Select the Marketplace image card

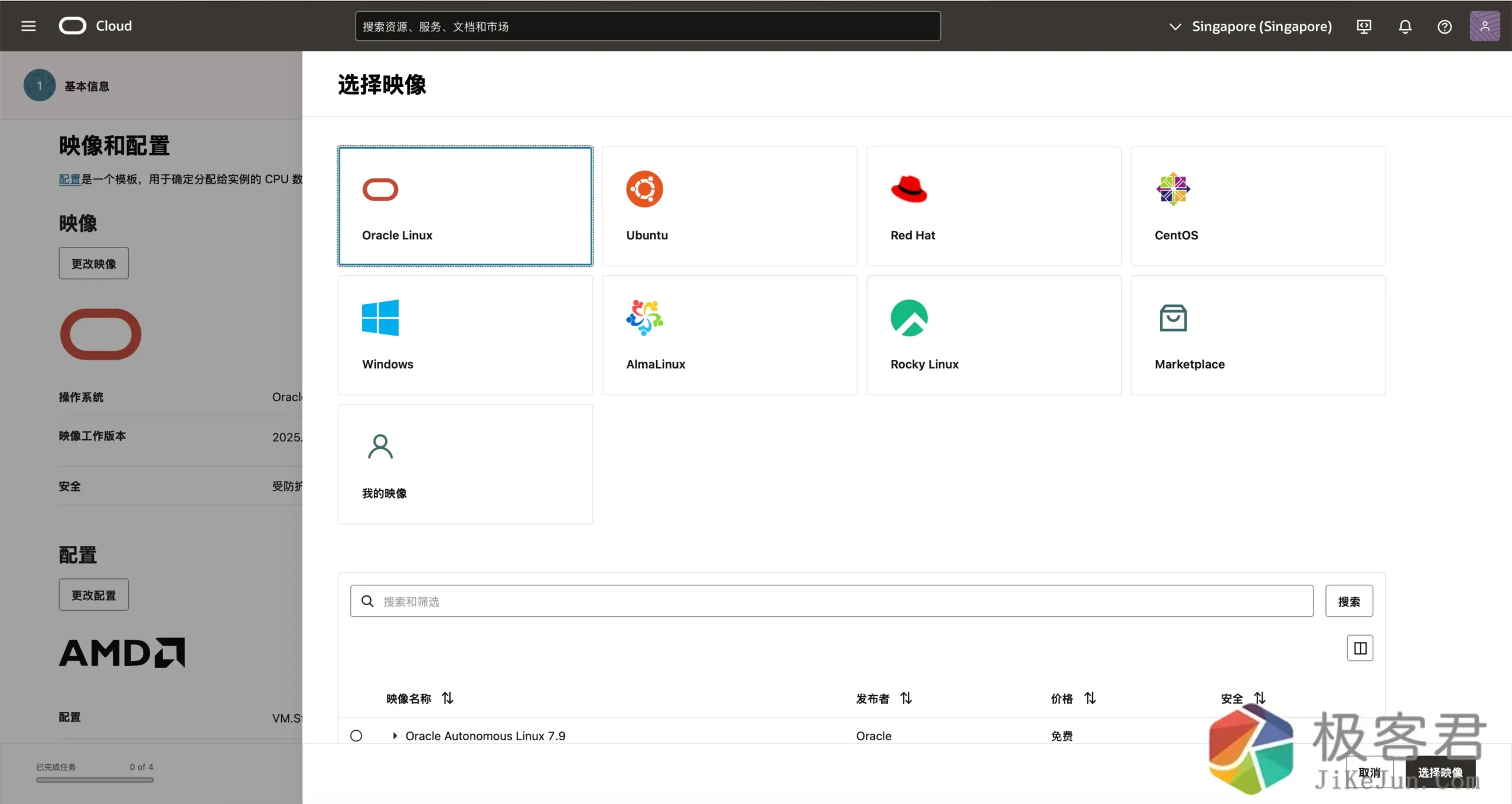tap(1258, 335)
